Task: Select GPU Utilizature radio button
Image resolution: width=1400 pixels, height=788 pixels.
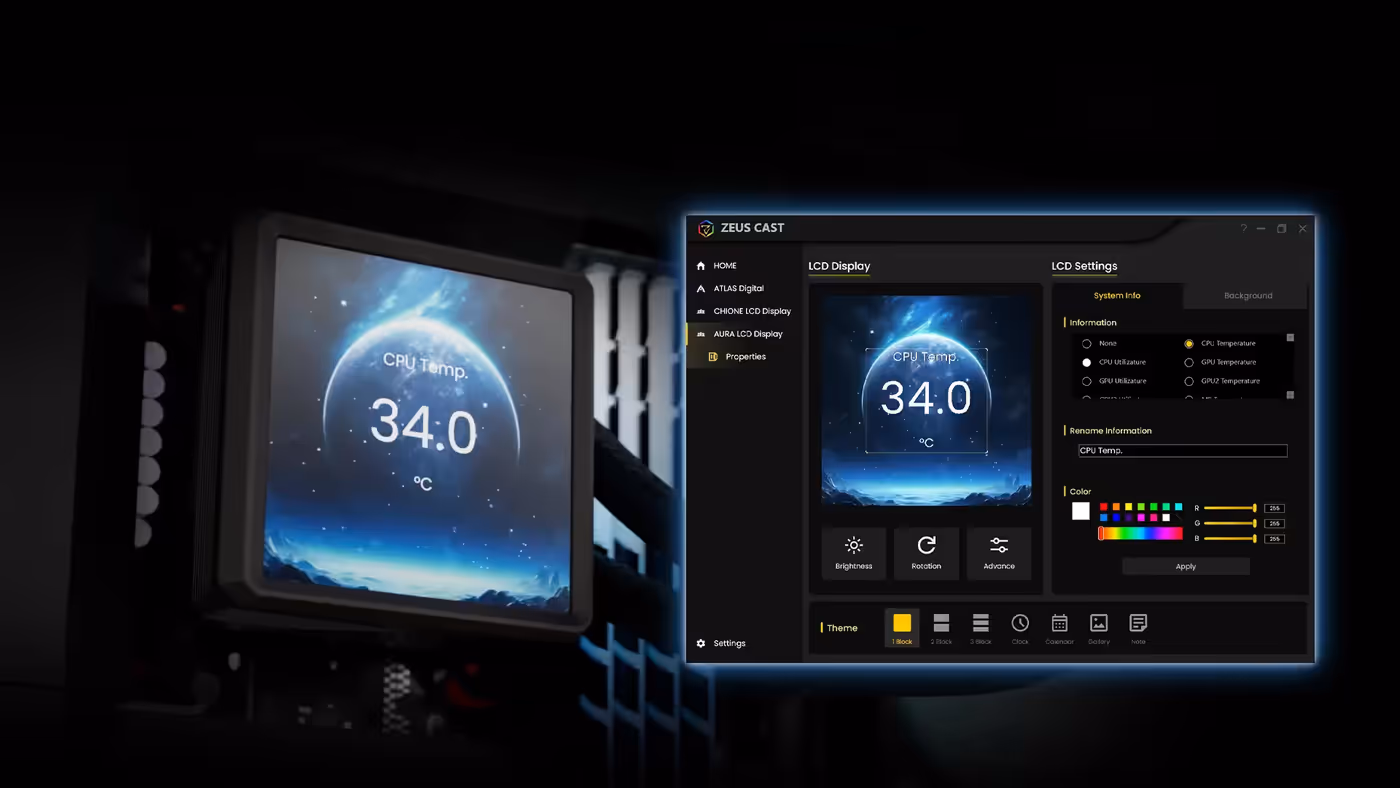Action: coord(1087,381)
